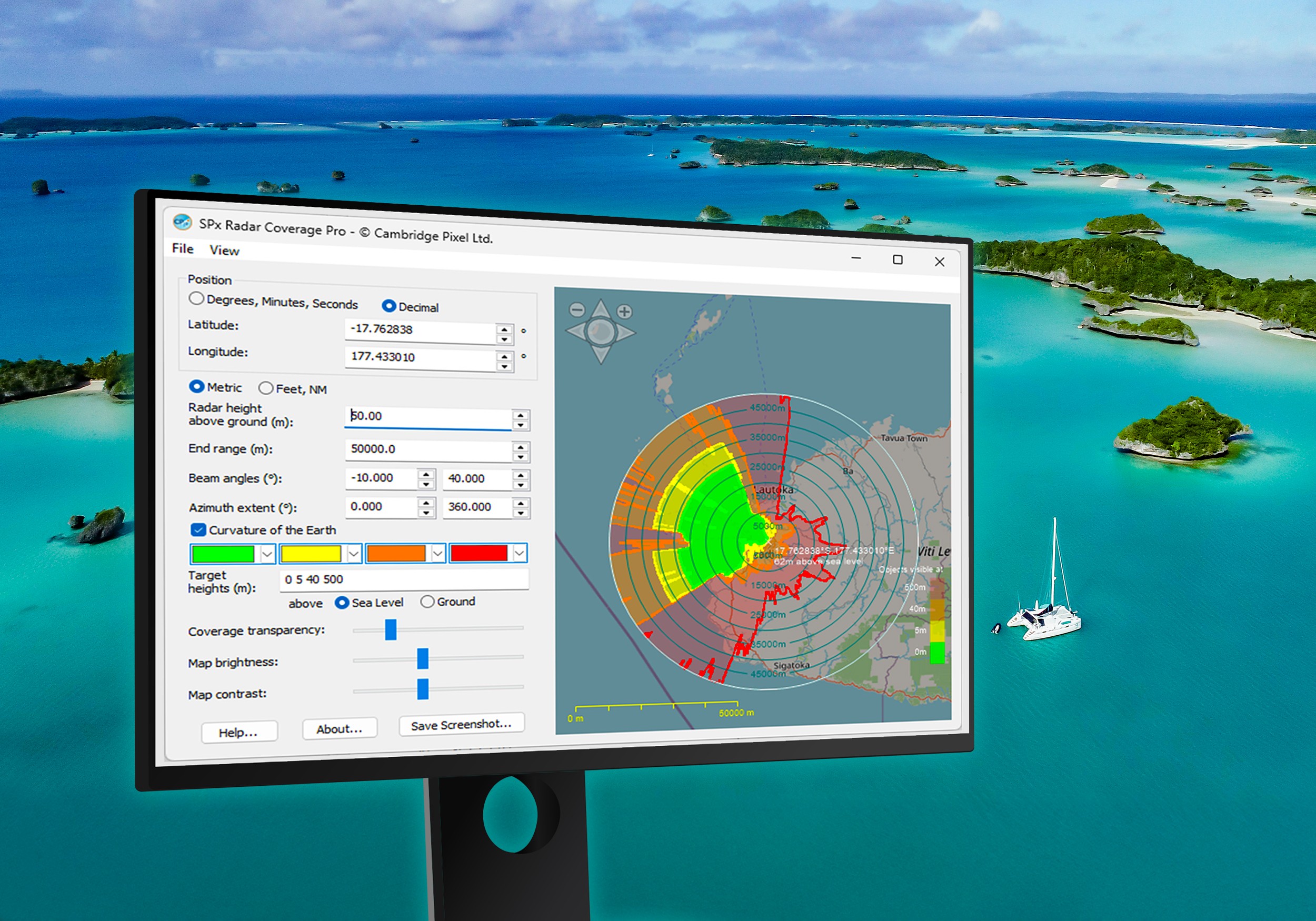
Task: Click the center globe navigation button
Action: tap(601, 332)
